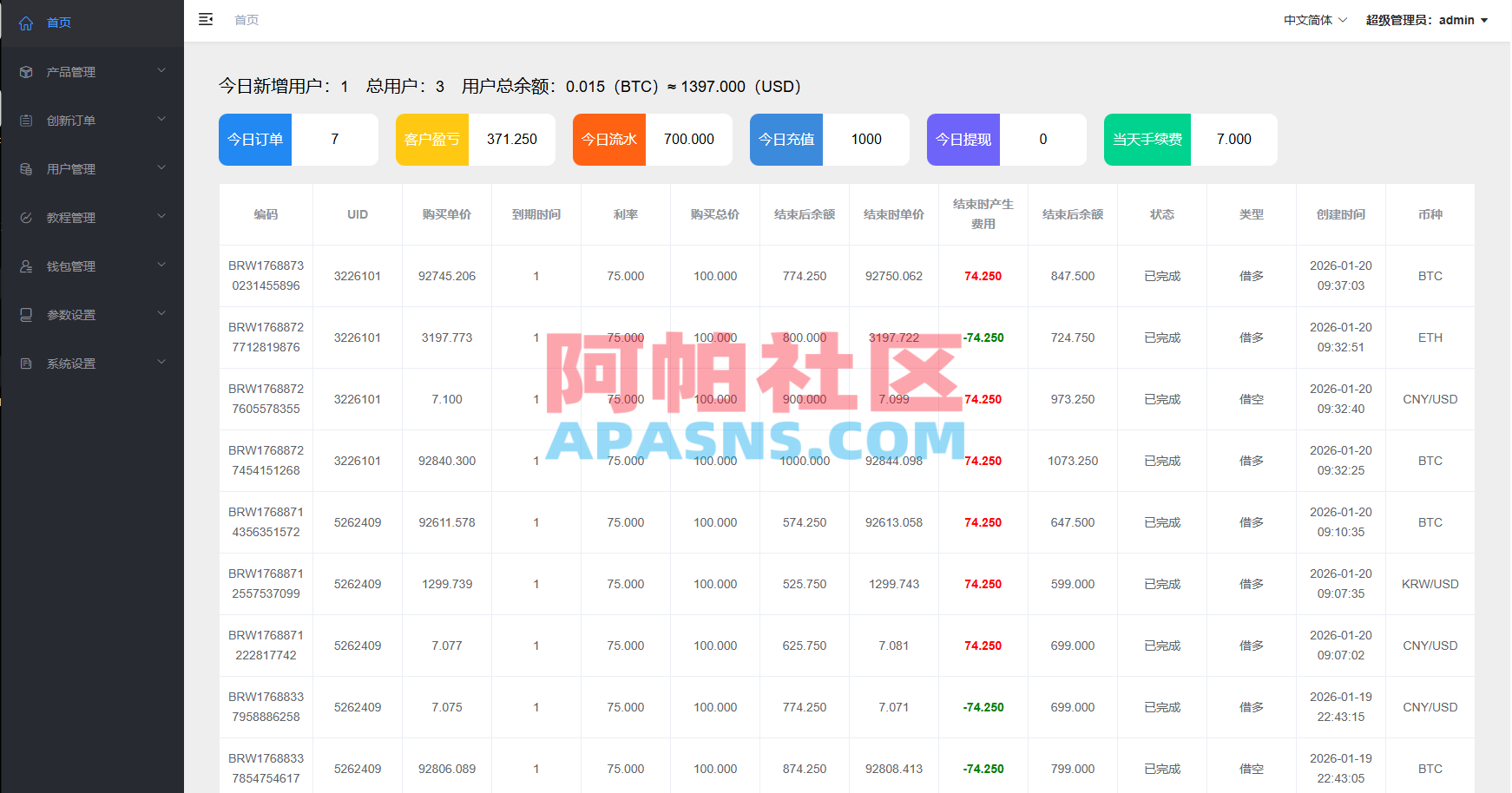Screen dimensions: 1512x793
Task: Click the 编码 column header
Action: click(266, 214)
